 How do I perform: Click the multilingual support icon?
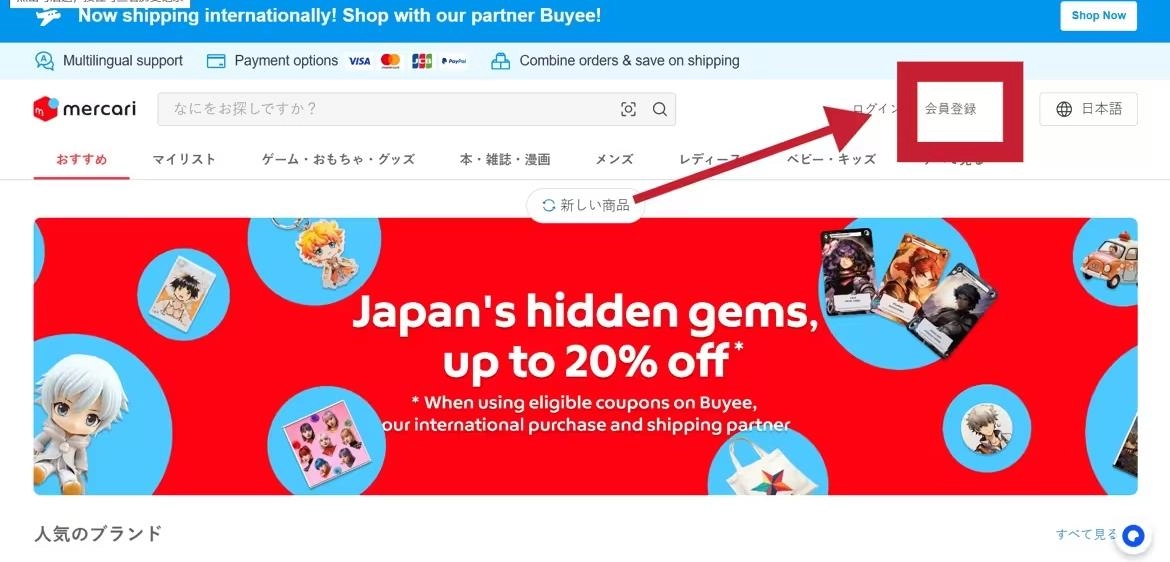pyautogui.click(x=44, y=61)
